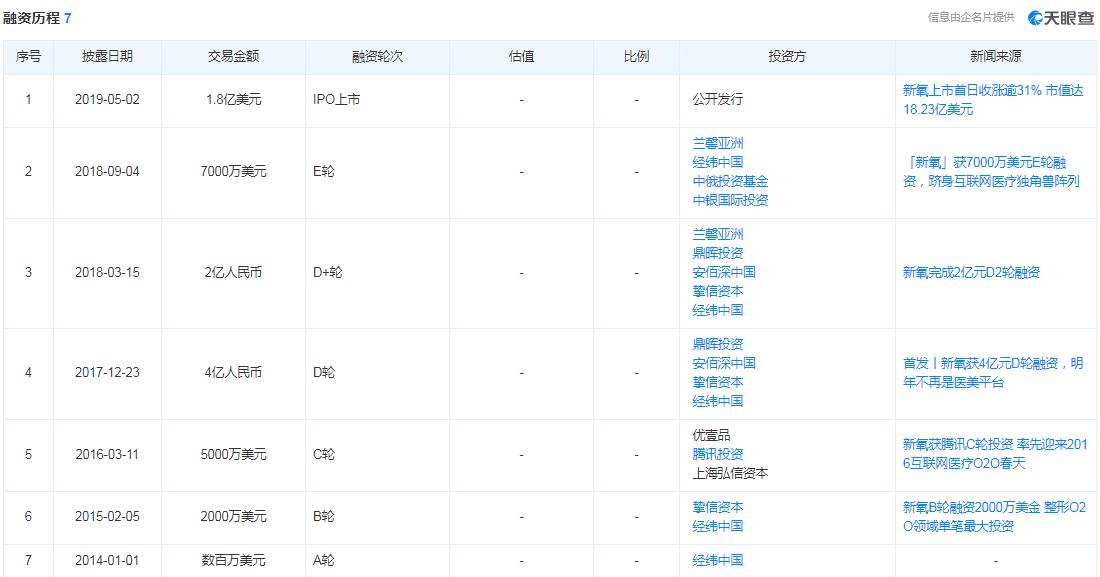This screenshot has height=577, width=1100.
Task: Click date cell 2016-03-11
Action: coord(107,454)
